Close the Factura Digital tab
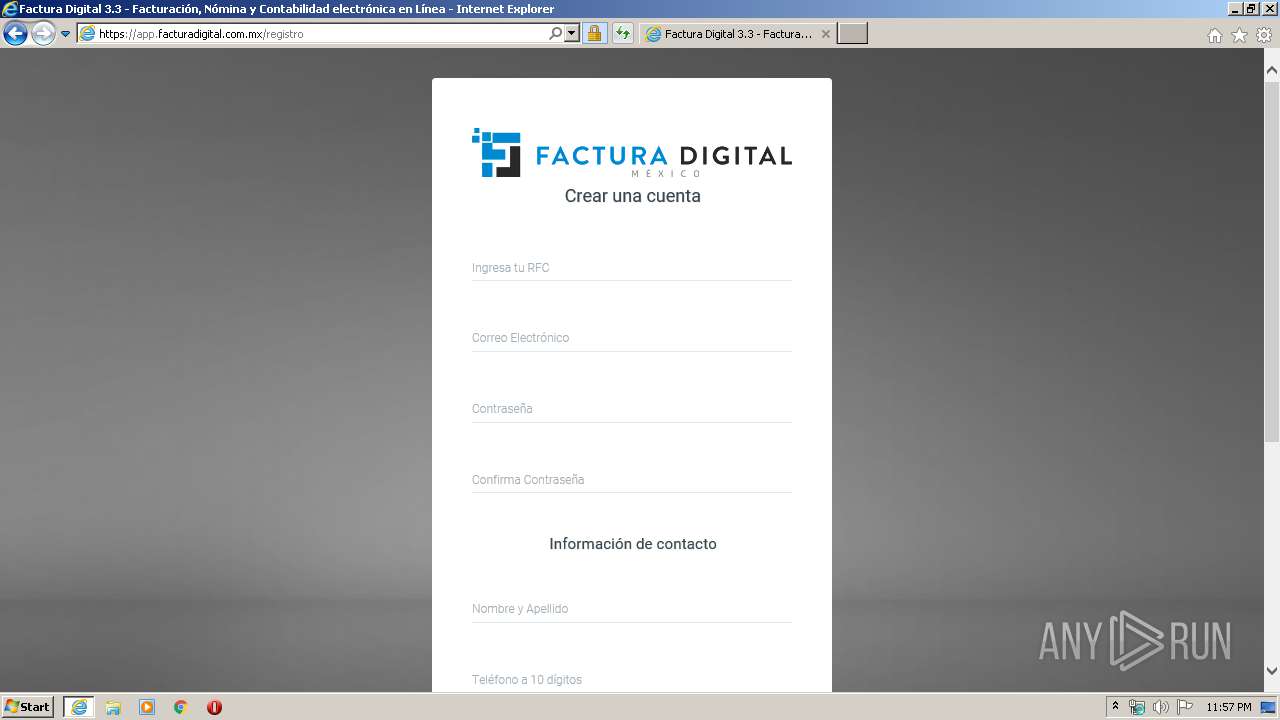Screen dimensions: 1280x720 pyautogui.click(x=825, y=34)
